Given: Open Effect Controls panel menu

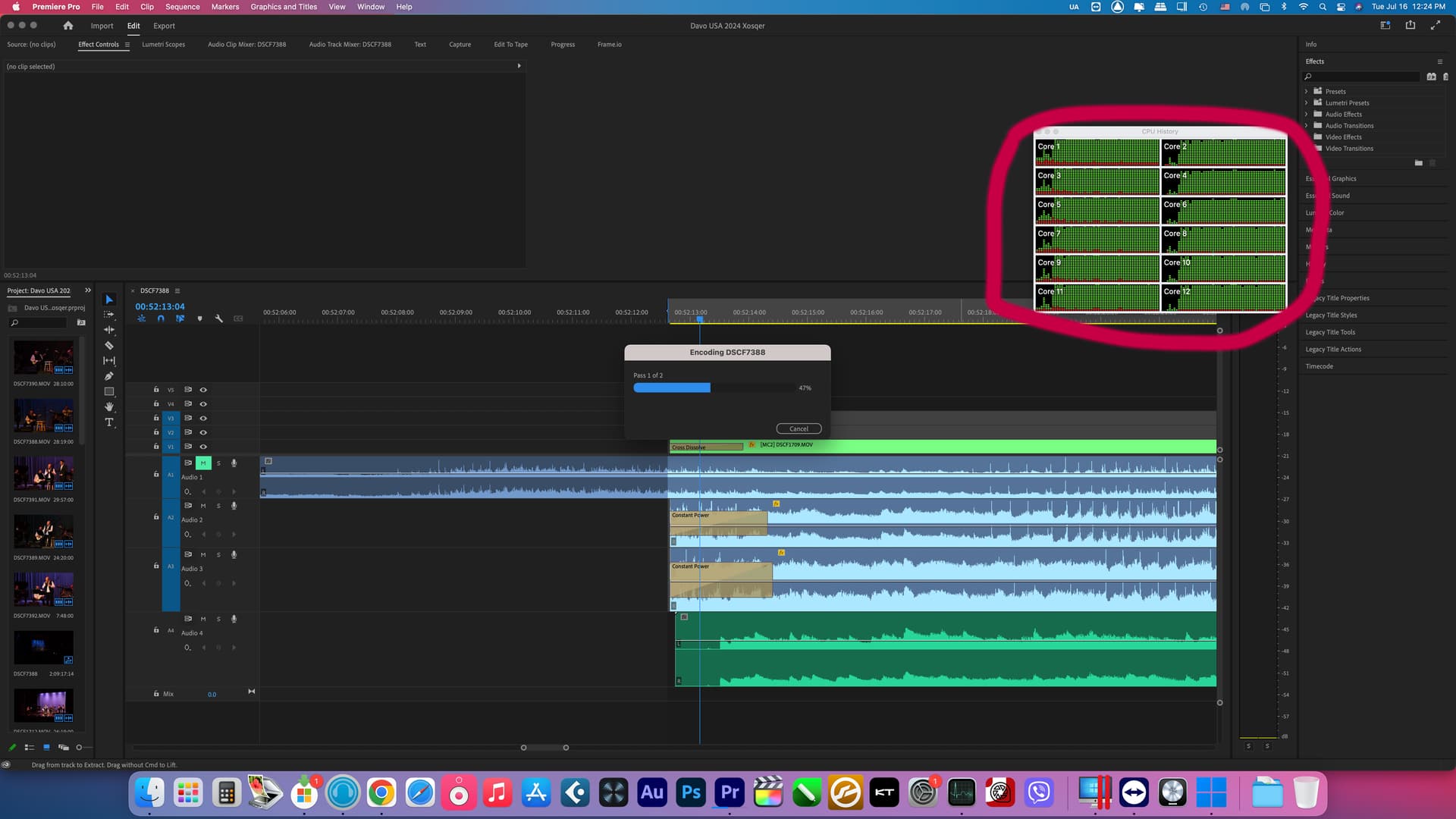Looking at the screenshot, I should pyautogui.click(x=127, y=45).
